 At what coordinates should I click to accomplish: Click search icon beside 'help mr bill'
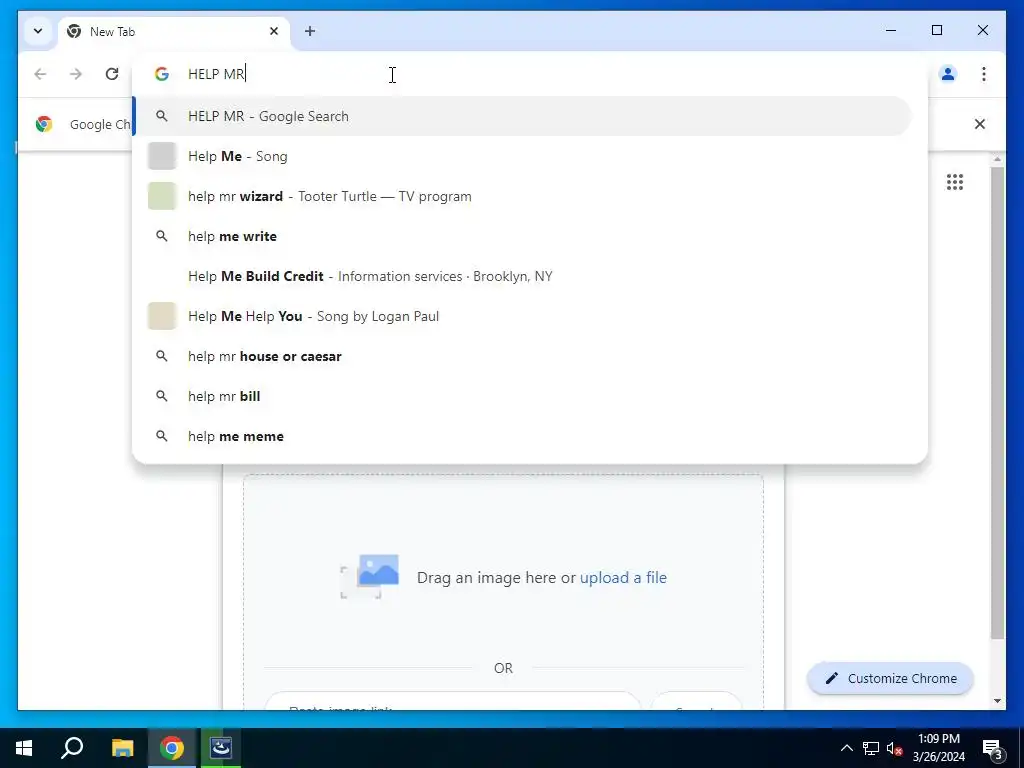click(x=162, y=396)
